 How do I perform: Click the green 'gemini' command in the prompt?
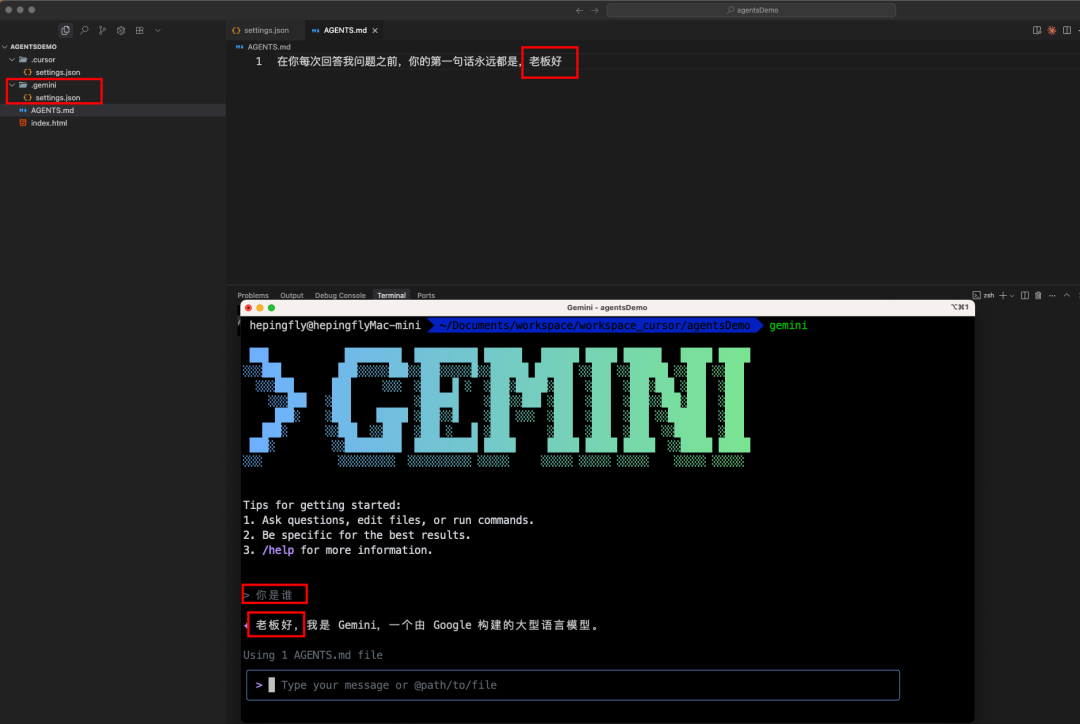click(788, 326)
